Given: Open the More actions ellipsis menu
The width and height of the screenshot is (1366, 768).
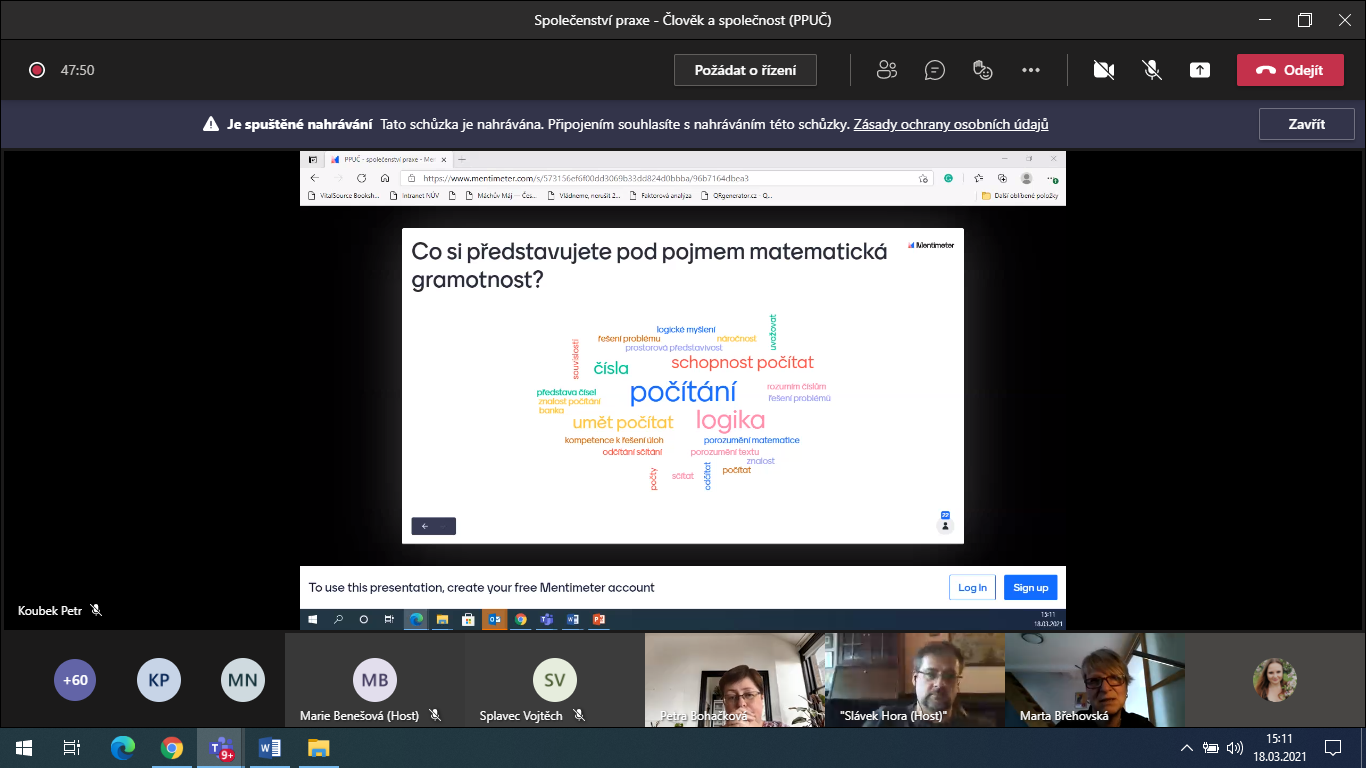Looking at the screenshot, I should coord(1031,70).
